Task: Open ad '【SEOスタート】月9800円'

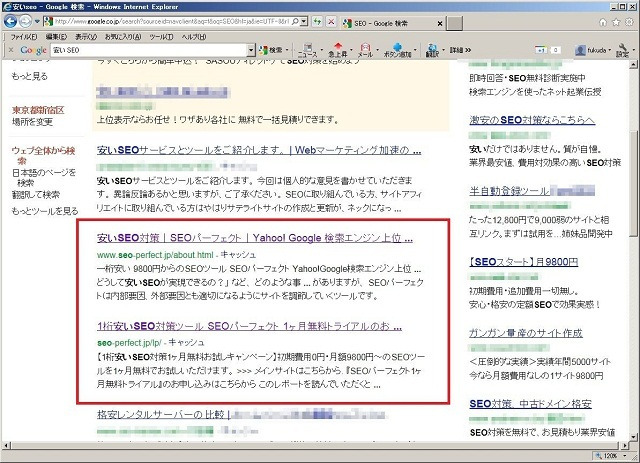Action: [x=524, y=262]
